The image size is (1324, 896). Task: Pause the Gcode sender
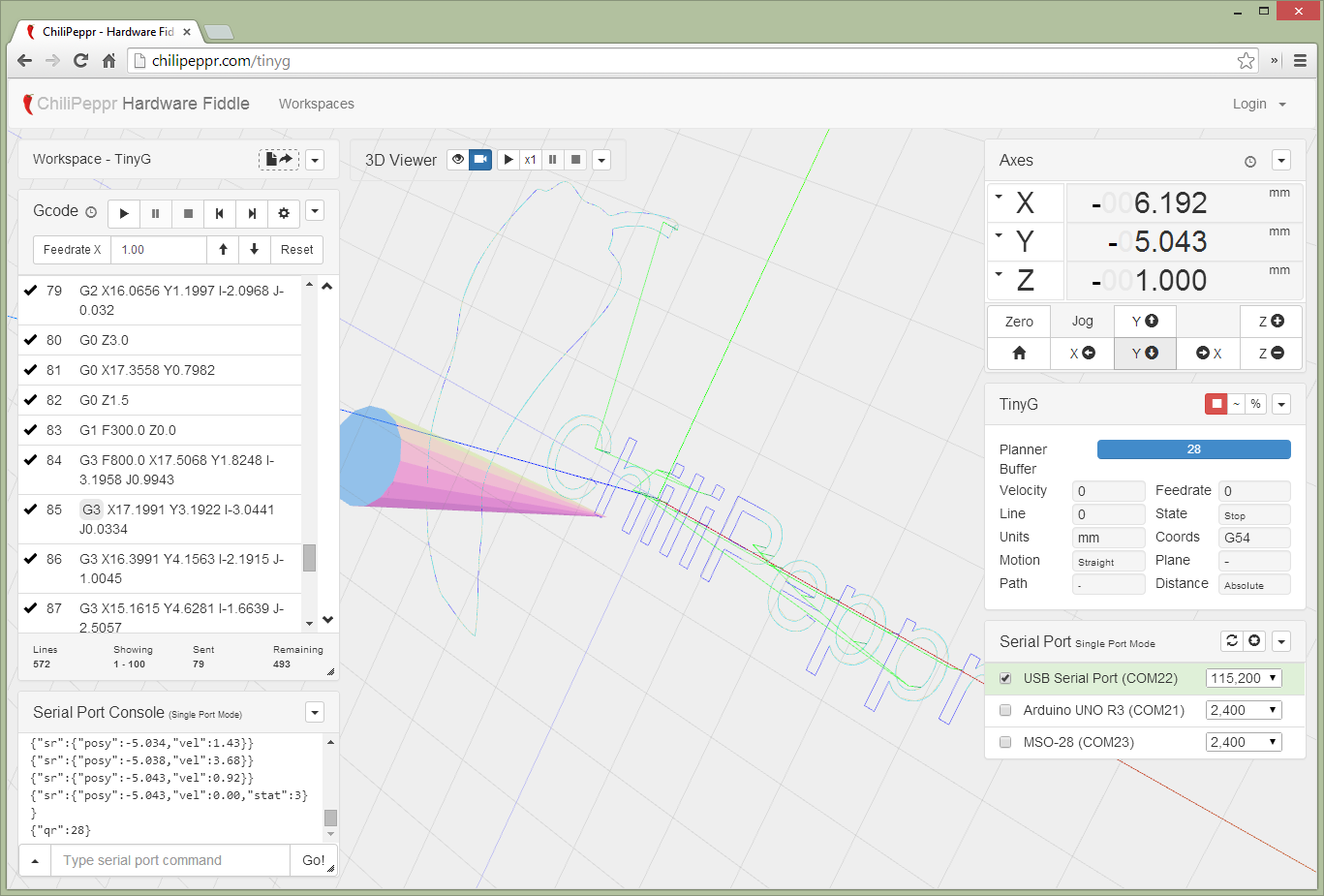[156, 213]
